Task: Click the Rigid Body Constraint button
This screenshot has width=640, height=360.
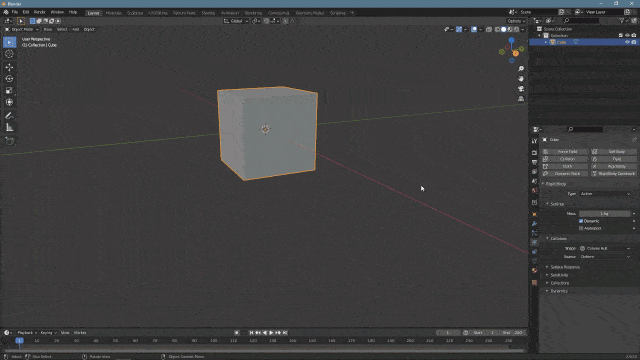Action: point(614,174)
